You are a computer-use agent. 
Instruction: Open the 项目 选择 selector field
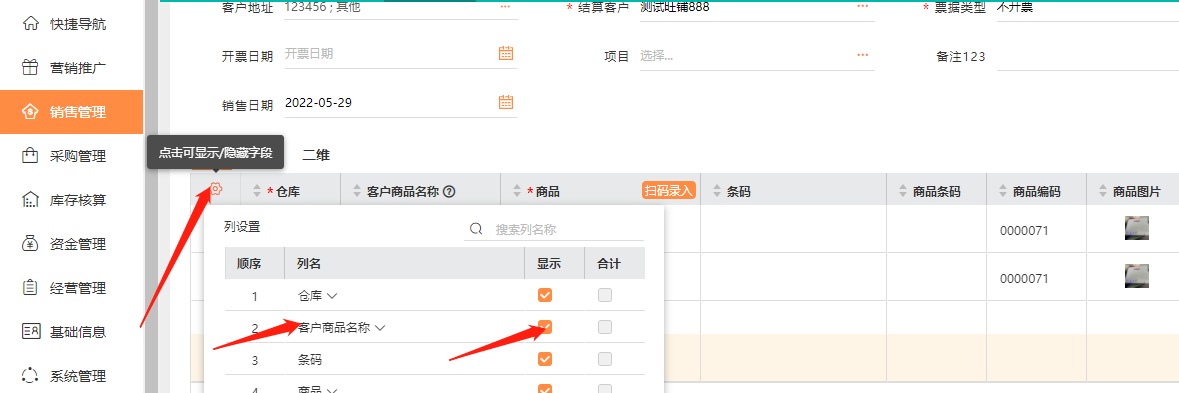[757, 56]
